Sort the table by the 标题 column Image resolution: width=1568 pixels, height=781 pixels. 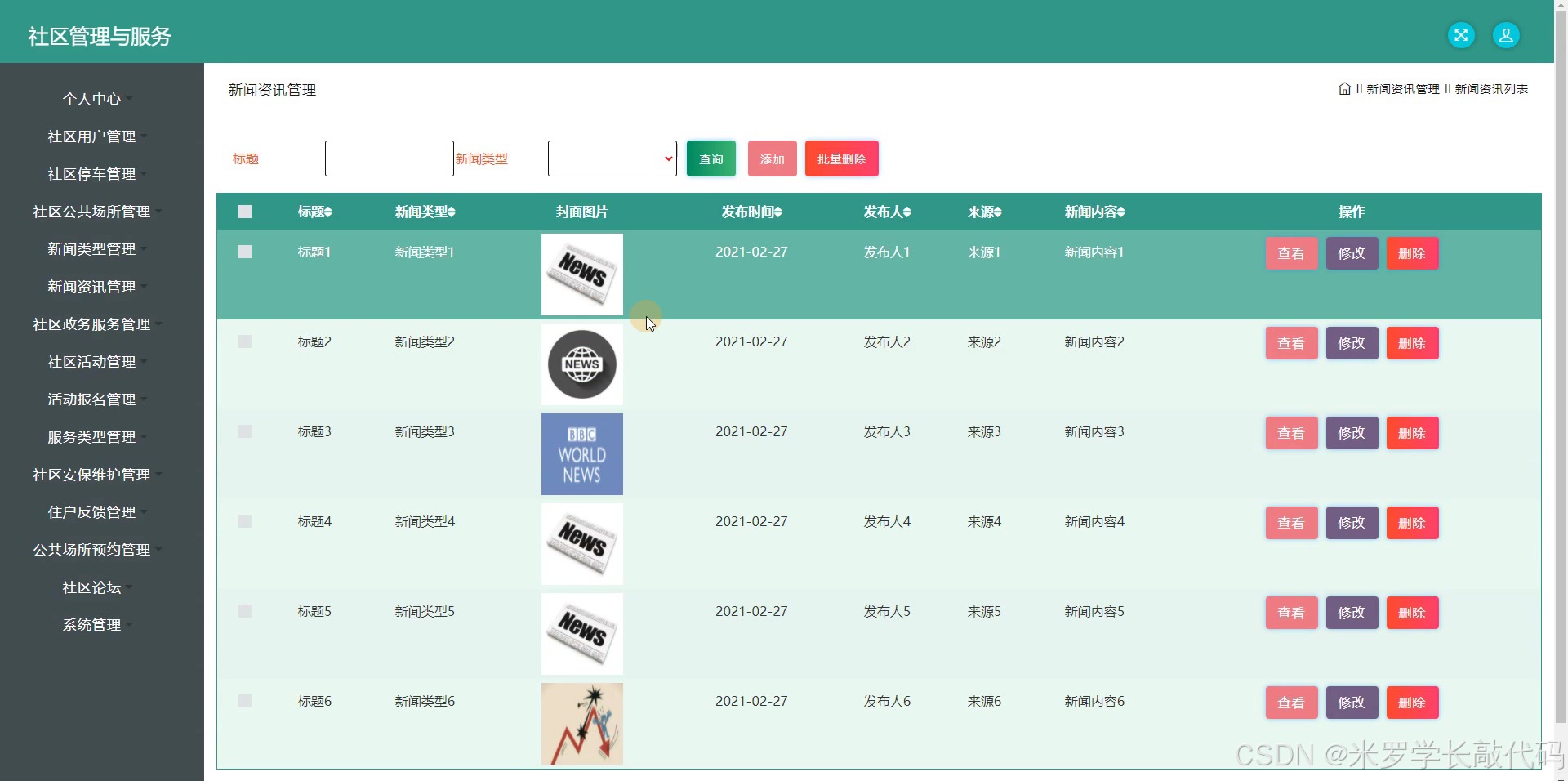pyautogui.click(x=314, y=212)
